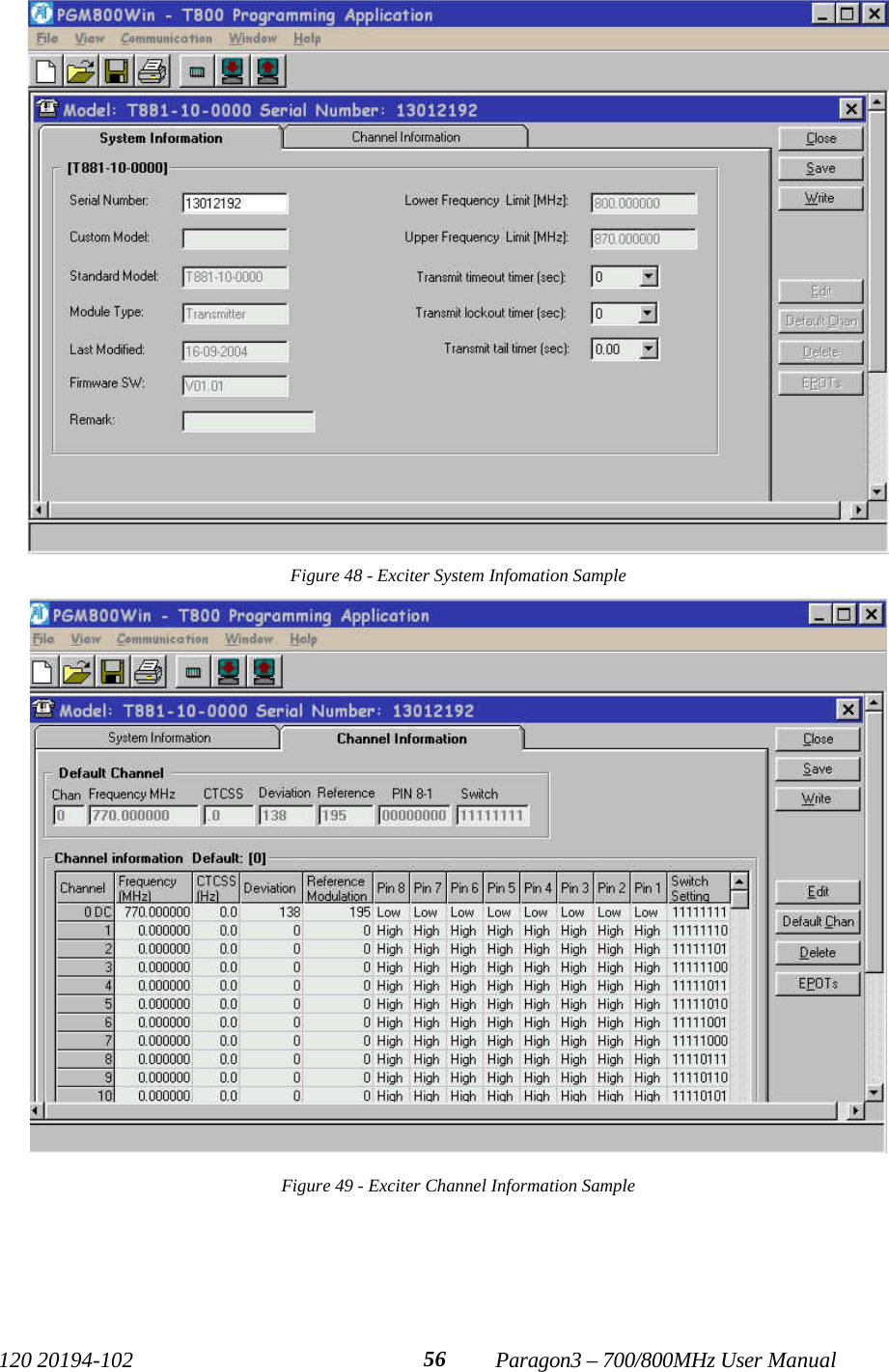Click Default Chan button in Figure 49 dialog
889x1372 pixels.
point(818,921)
